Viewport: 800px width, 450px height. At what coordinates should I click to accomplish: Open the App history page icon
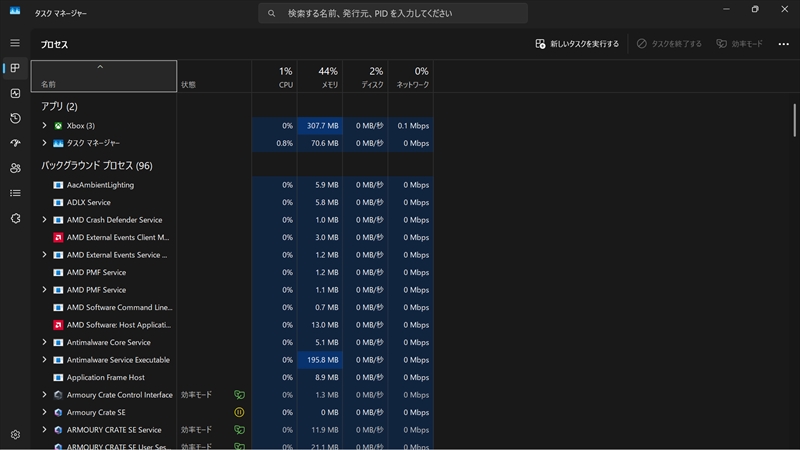pos(15,118)
